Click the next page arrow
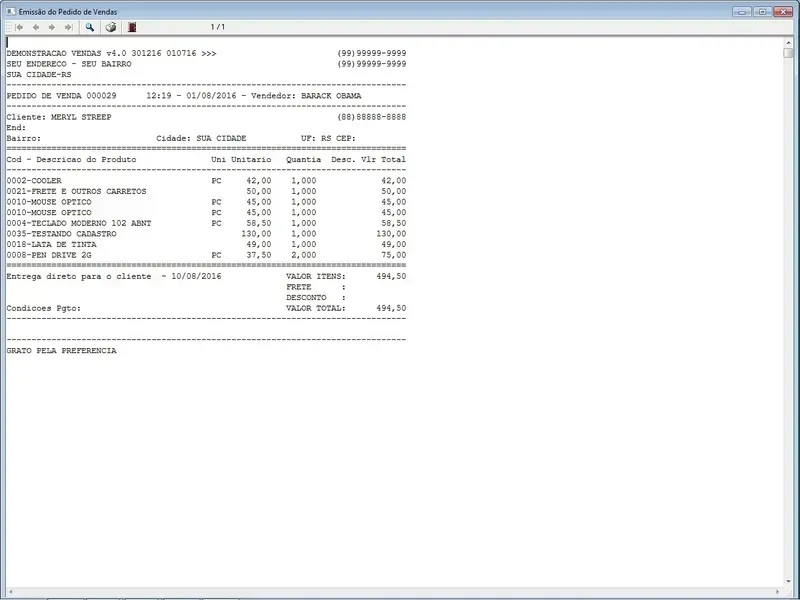 point(52,27)
